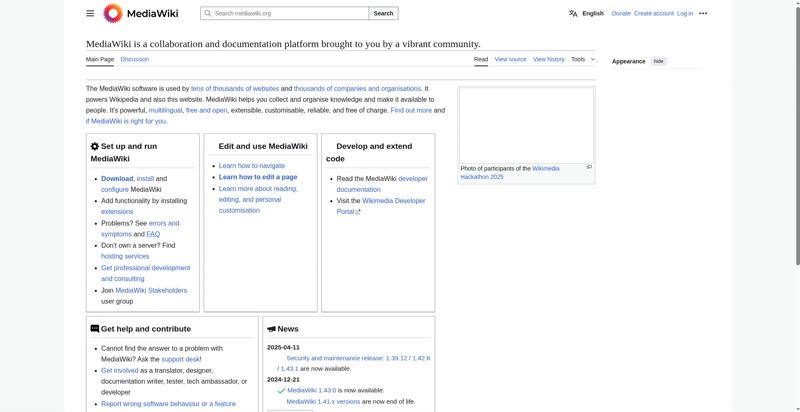Select the Read tab

coord(481,60)
